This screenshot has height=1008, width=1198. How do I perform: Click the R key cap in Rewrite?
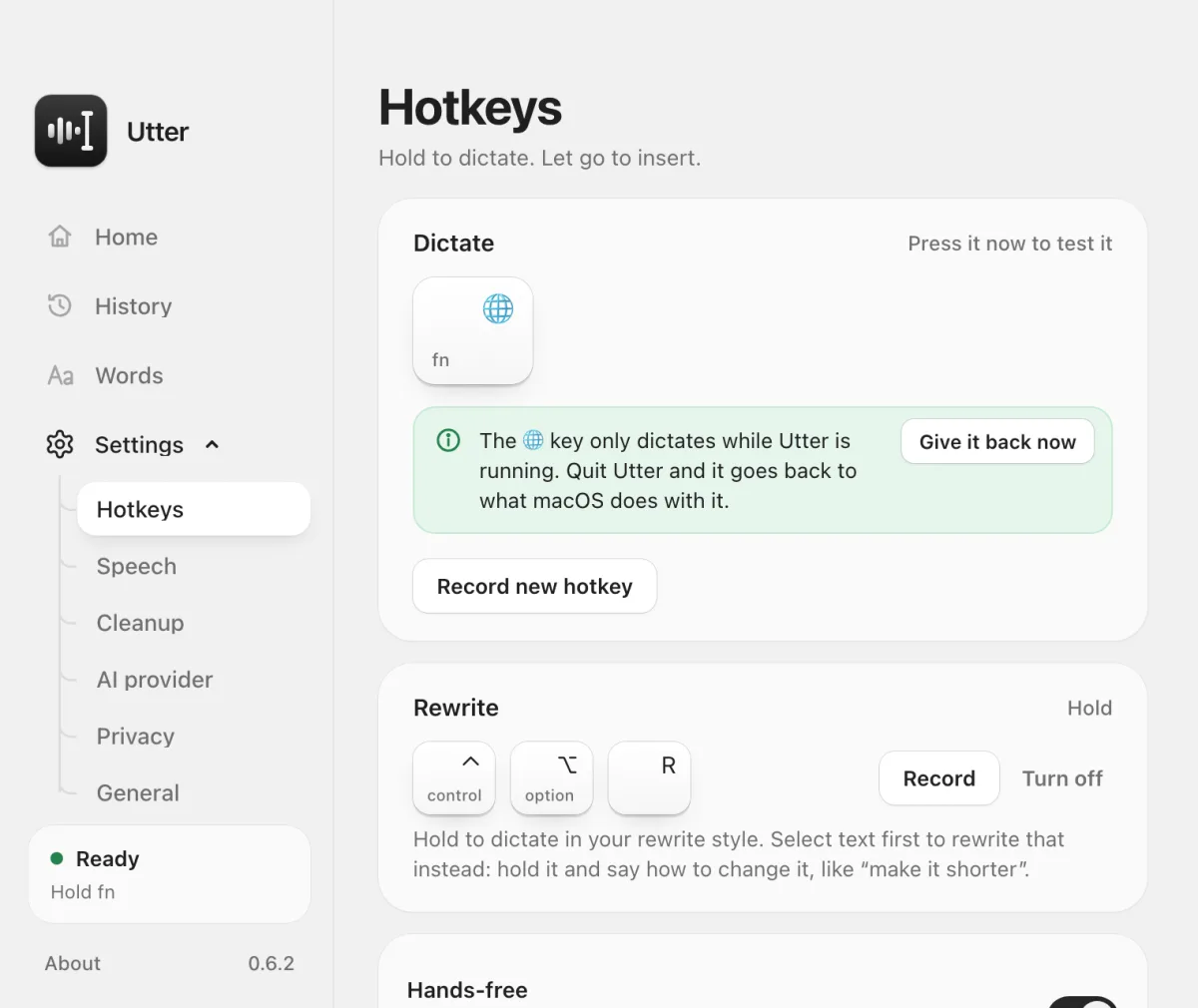pos(649,777)
